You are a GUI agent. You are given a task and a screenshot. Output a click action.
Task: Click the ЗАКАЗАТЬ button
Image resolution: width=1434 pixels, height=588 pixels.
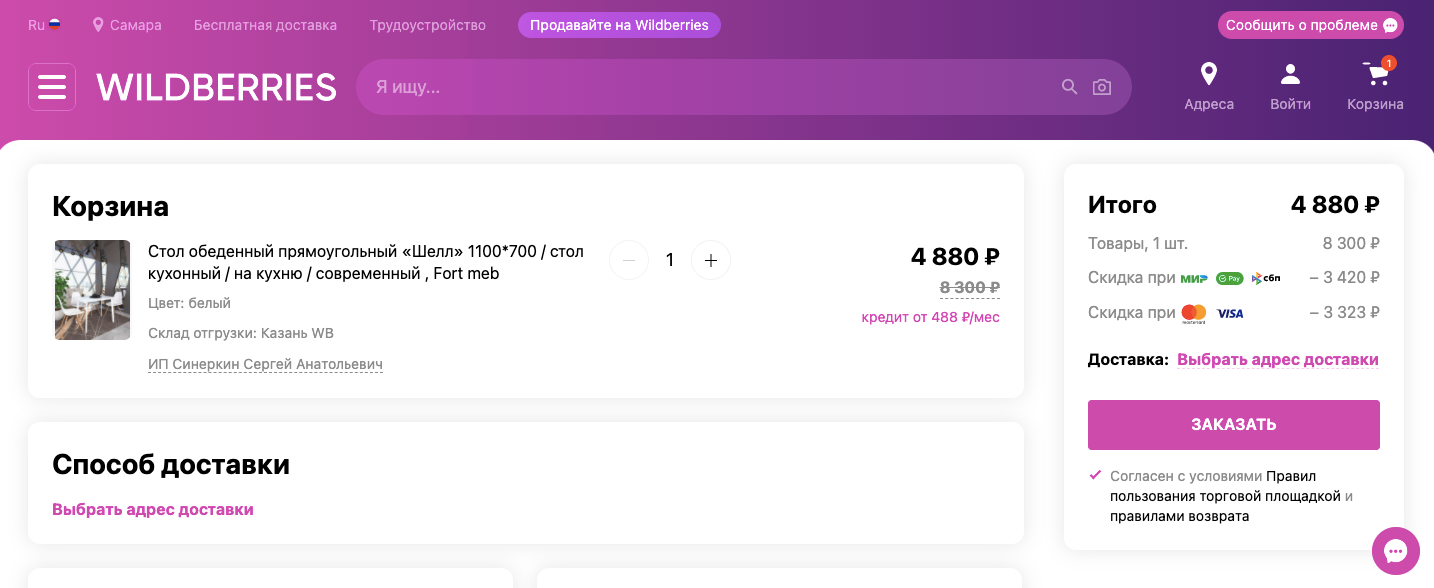[1234, 425]
